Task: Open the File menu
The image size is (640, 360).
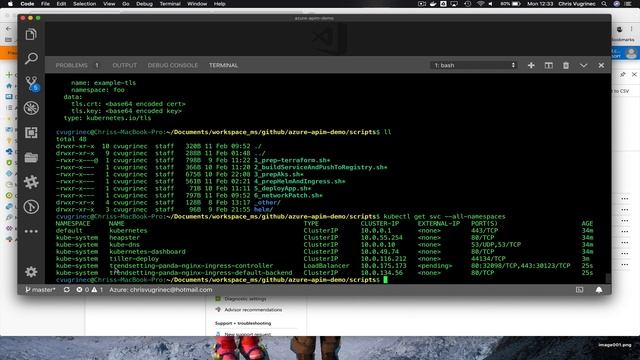Action: pyautogui.click(x=45, y=4)
